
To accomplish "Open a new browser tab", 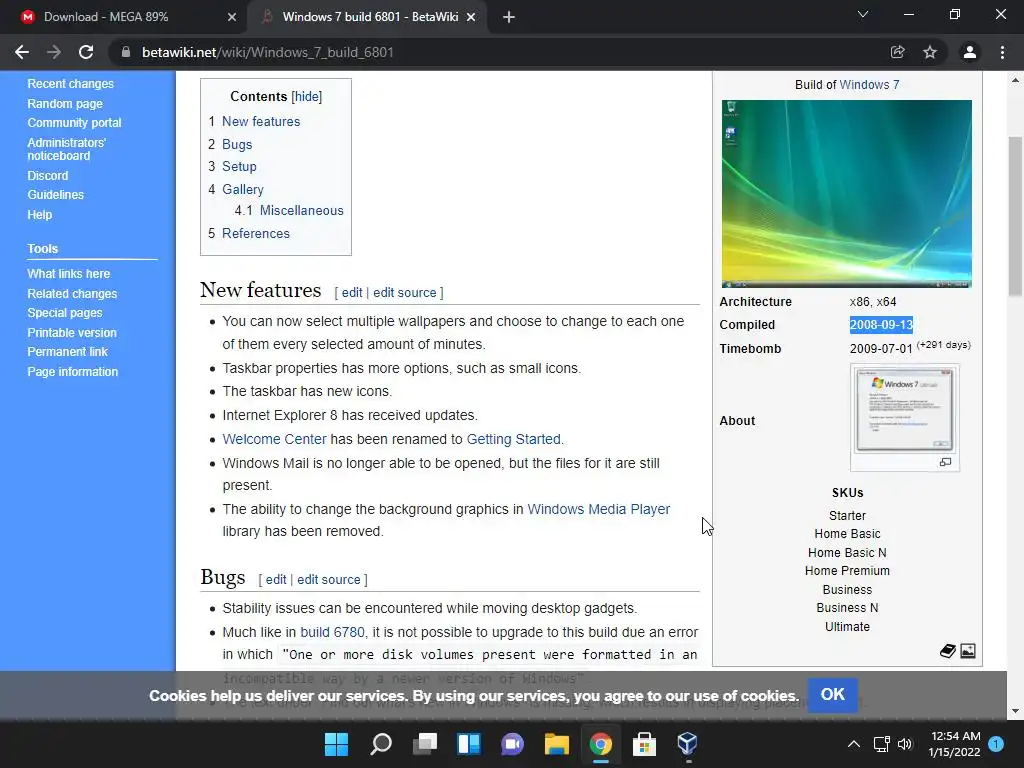I will (509, 17).
